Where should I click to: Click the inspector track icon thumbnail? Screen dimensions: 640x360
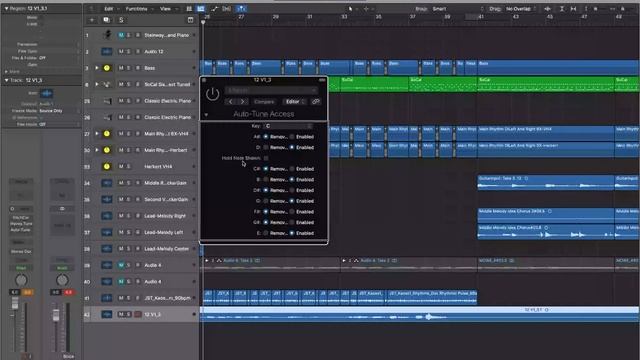pyautogui.click(x=47, y=93)
